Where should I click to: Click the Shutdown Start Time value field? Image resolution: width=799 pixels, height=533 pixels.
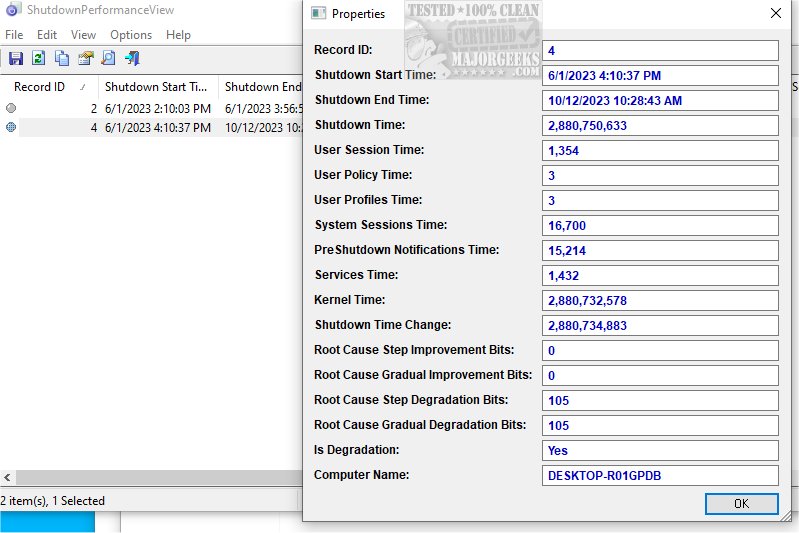point(660,75)
